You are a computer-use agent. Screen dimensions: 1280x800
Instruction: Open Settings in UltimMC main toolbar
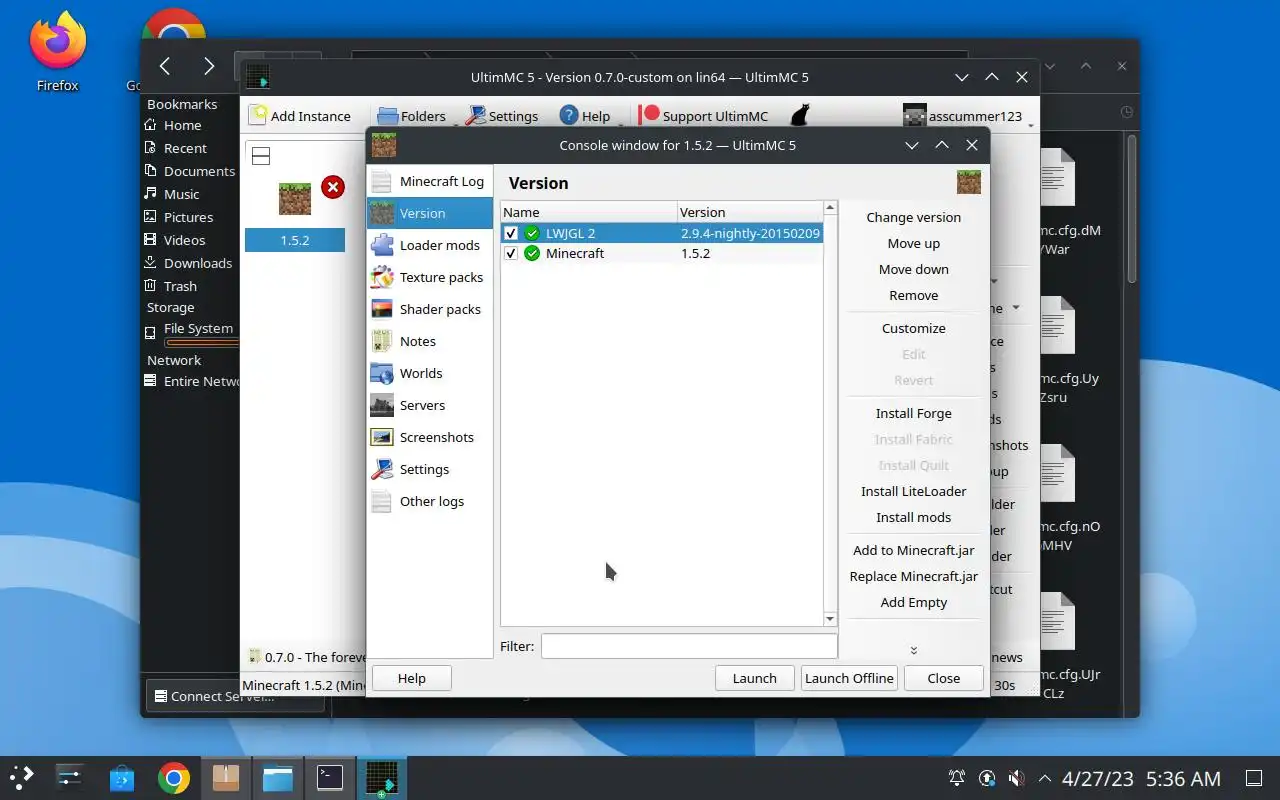coord(503,116)
